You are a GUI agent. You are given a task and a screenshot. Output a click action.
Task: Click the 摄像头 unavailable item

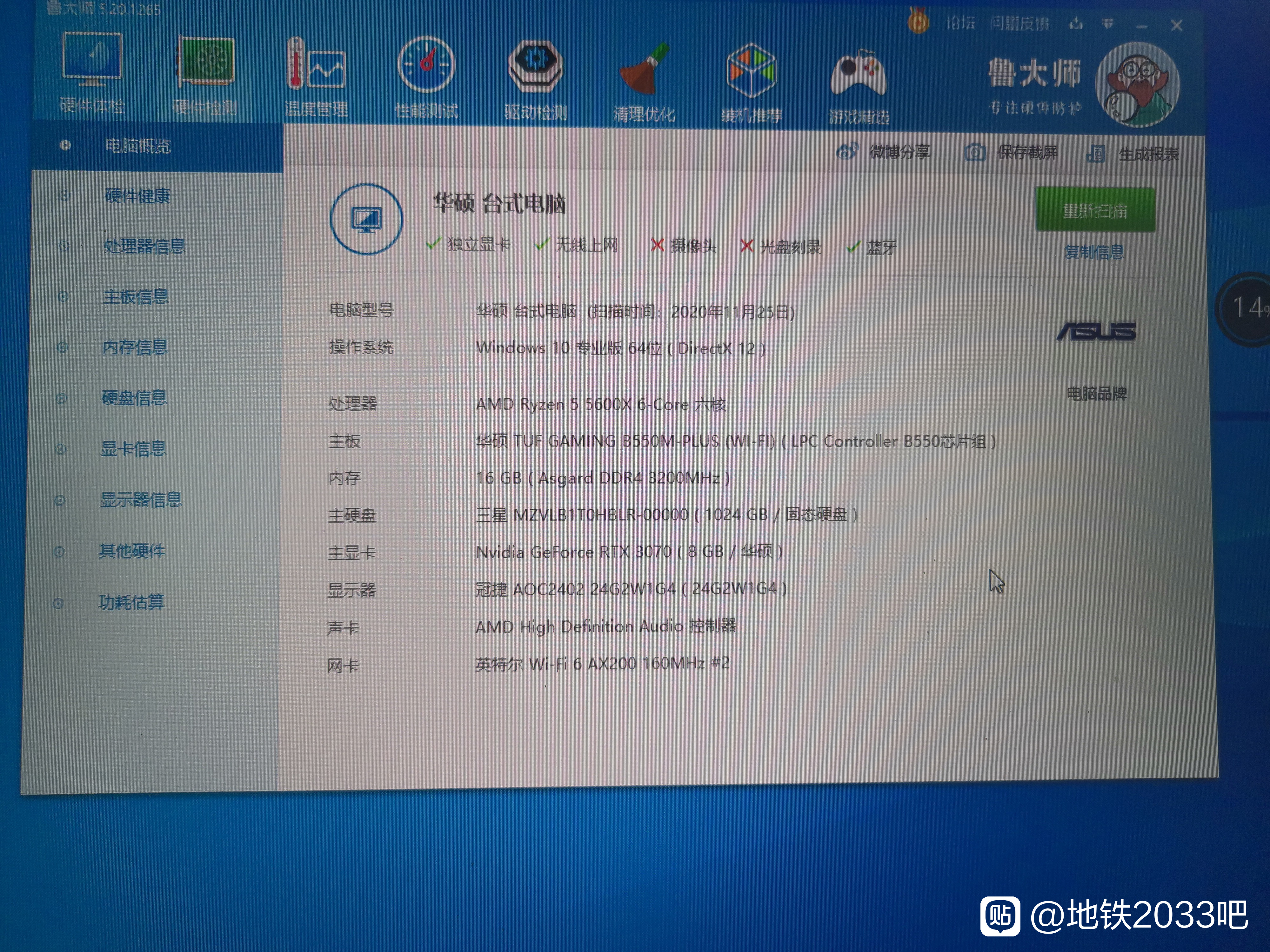683,246
